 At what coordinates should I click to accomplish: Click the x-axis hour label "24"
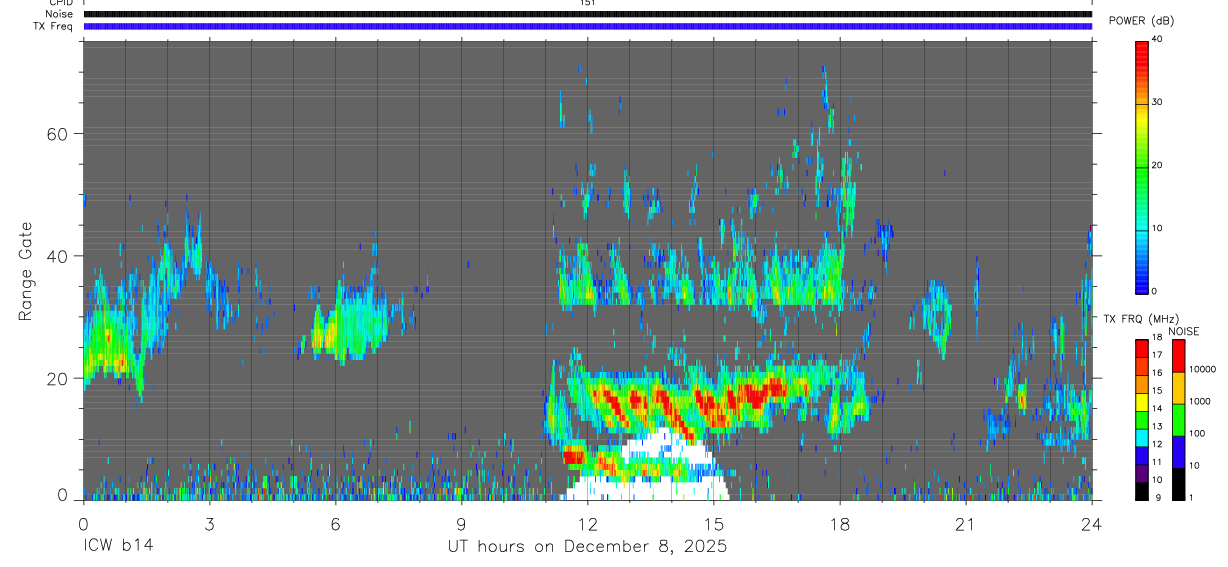point(1091,523)
